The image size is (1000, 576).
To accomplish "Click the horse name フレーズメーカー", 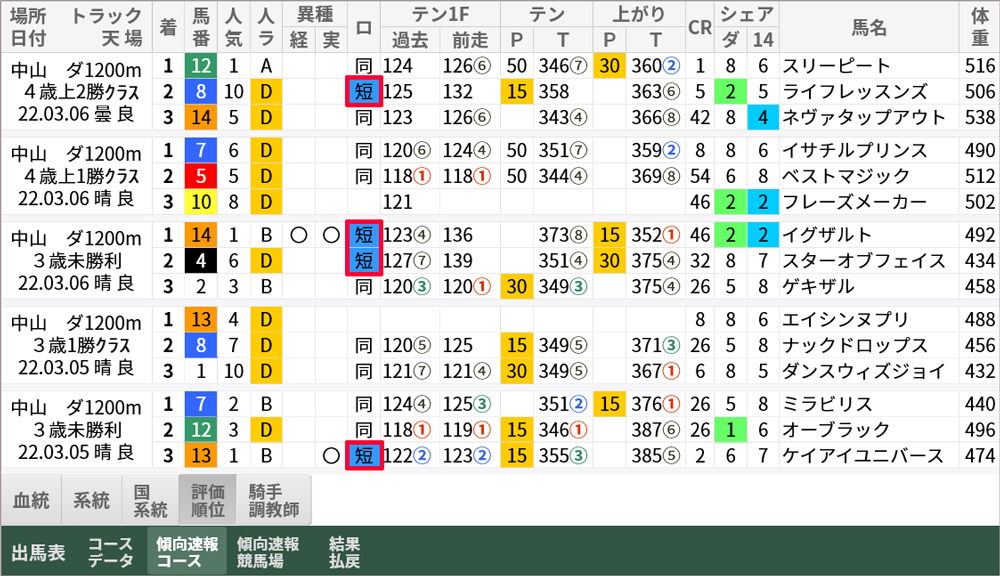I will [x=855, y=202].
